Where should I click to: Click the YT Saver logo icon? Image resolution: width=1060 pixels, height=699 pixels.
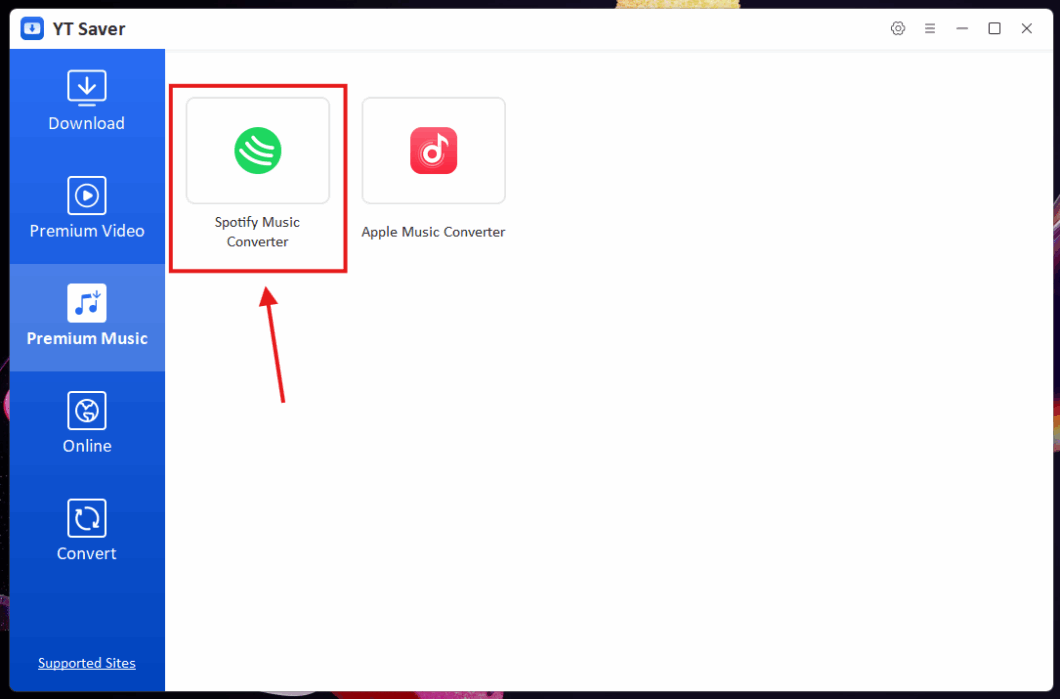click(x=30, y=28)
